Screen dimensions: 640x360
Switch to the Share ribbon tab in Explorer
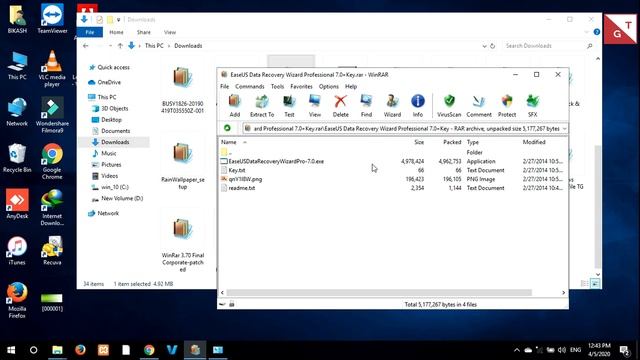pos(144,32)
